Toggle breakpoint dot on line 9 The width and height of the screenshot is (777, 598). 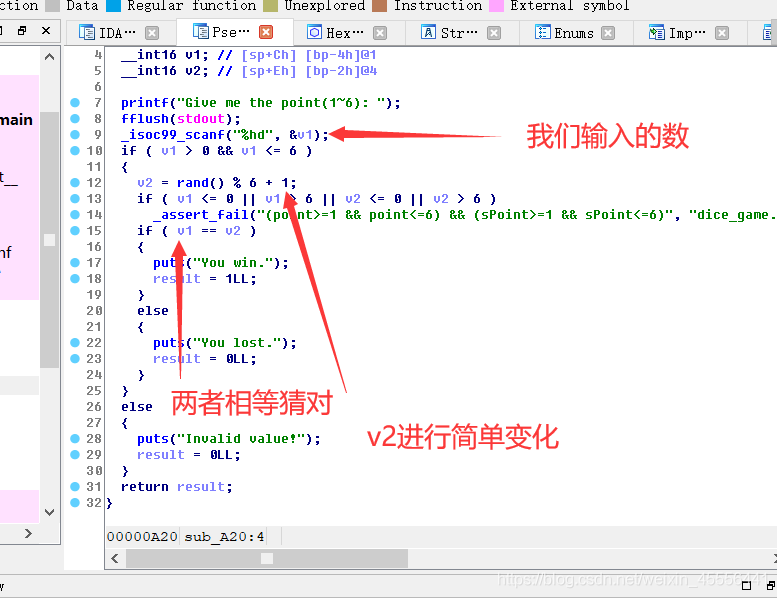click(x=75, y=134)
